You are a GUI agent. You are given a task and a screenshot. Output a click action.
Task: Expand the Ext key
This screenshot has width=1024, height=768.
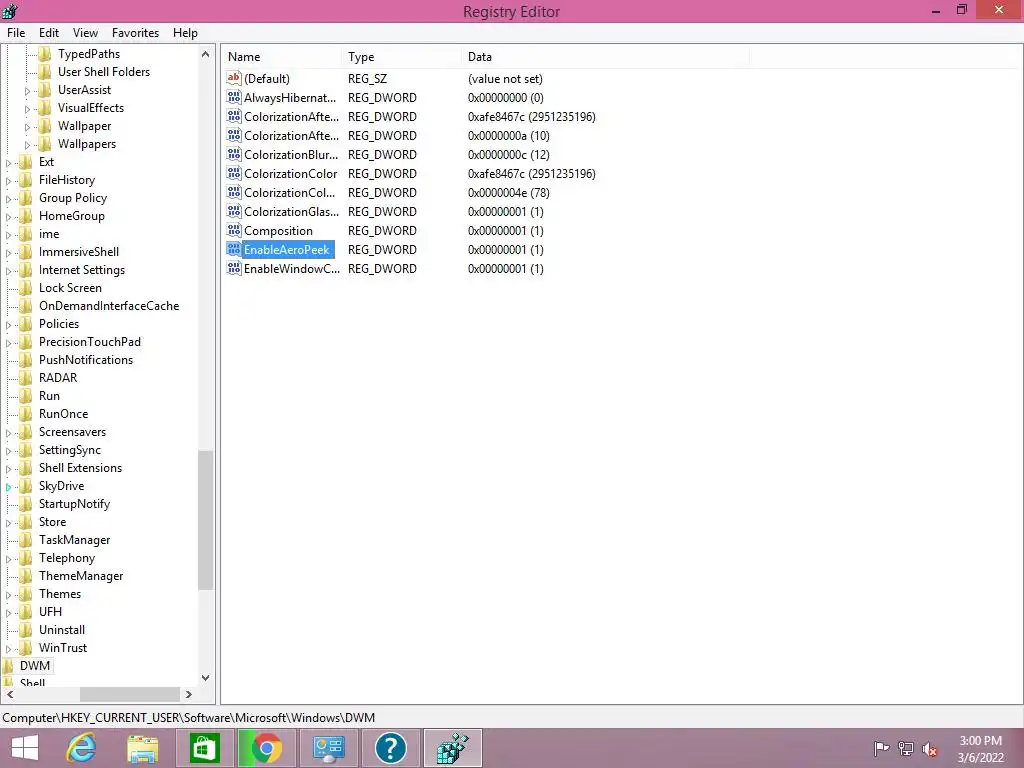click(x=8, y=162)
